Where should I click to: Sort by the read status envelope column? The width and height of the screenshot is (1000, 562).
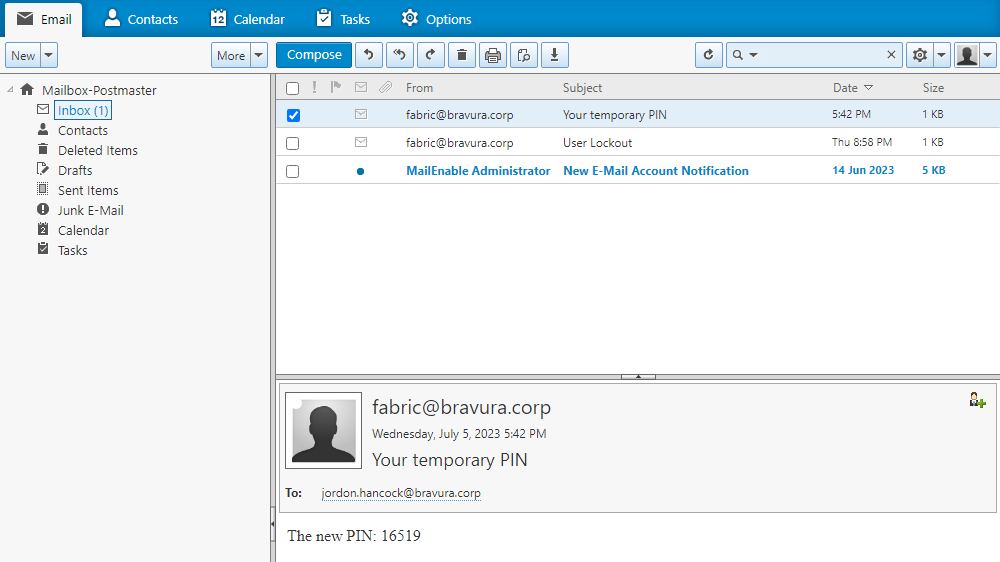(x=361, y=87)
